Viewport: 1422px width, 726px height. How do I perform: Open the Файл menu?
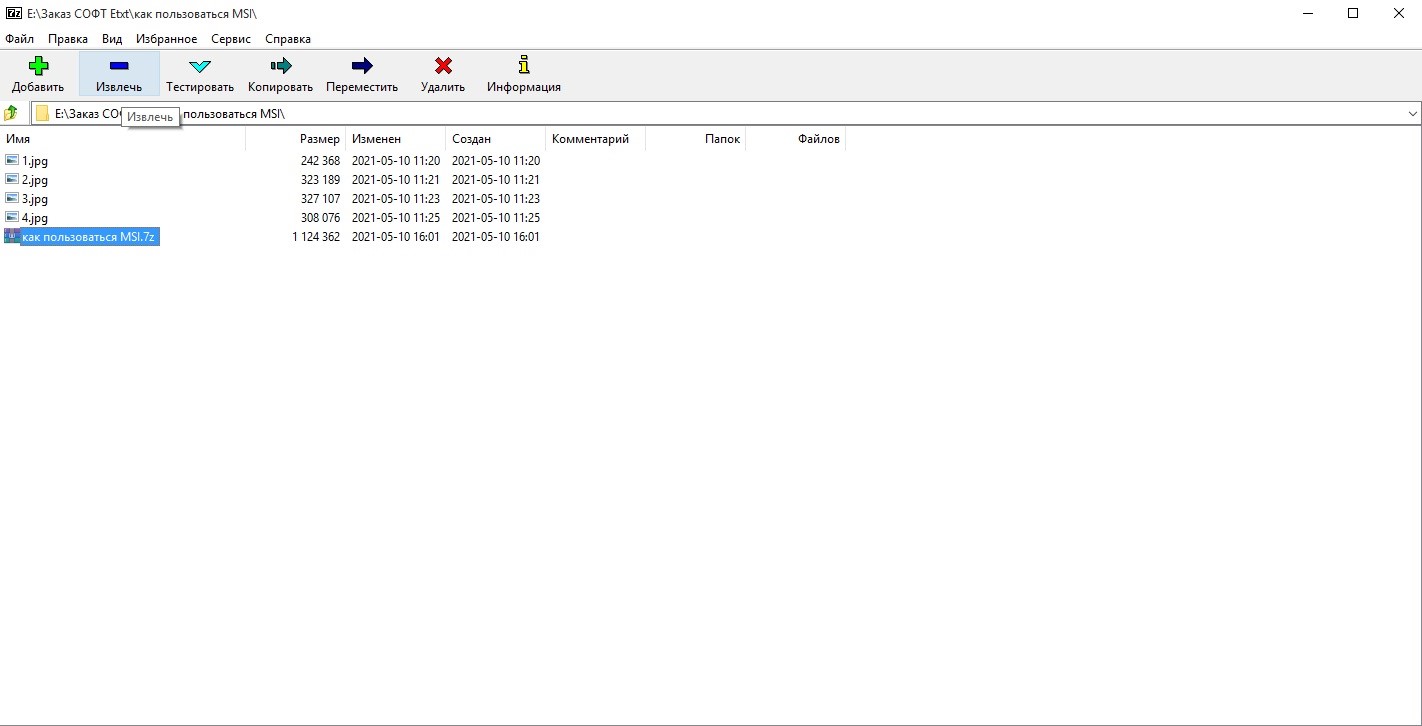tap(20, 39)
